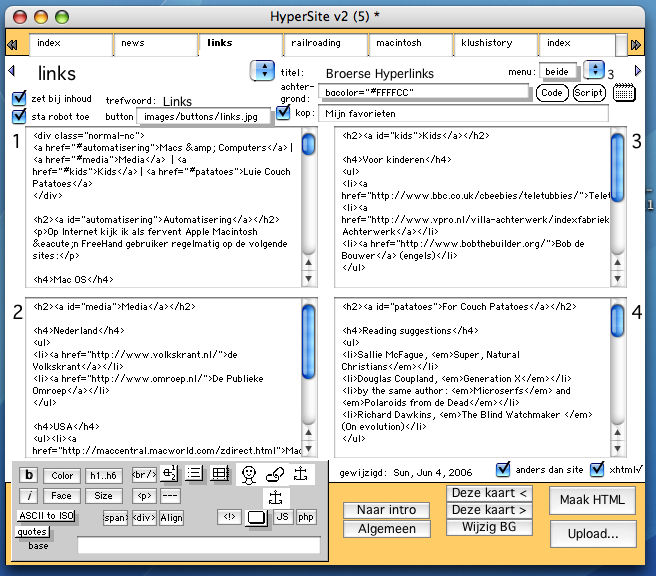This screenshot has width=656, height=576.
Task: Open the menu 'beide' dropdown stepper
Action: point(593,69)
